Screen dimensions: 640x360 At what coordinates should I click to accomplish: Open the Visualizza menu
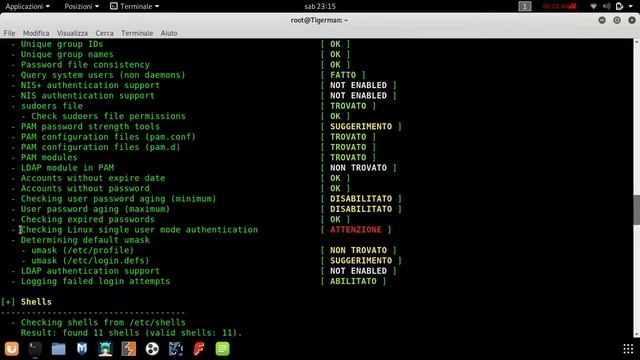coord(72,33)
